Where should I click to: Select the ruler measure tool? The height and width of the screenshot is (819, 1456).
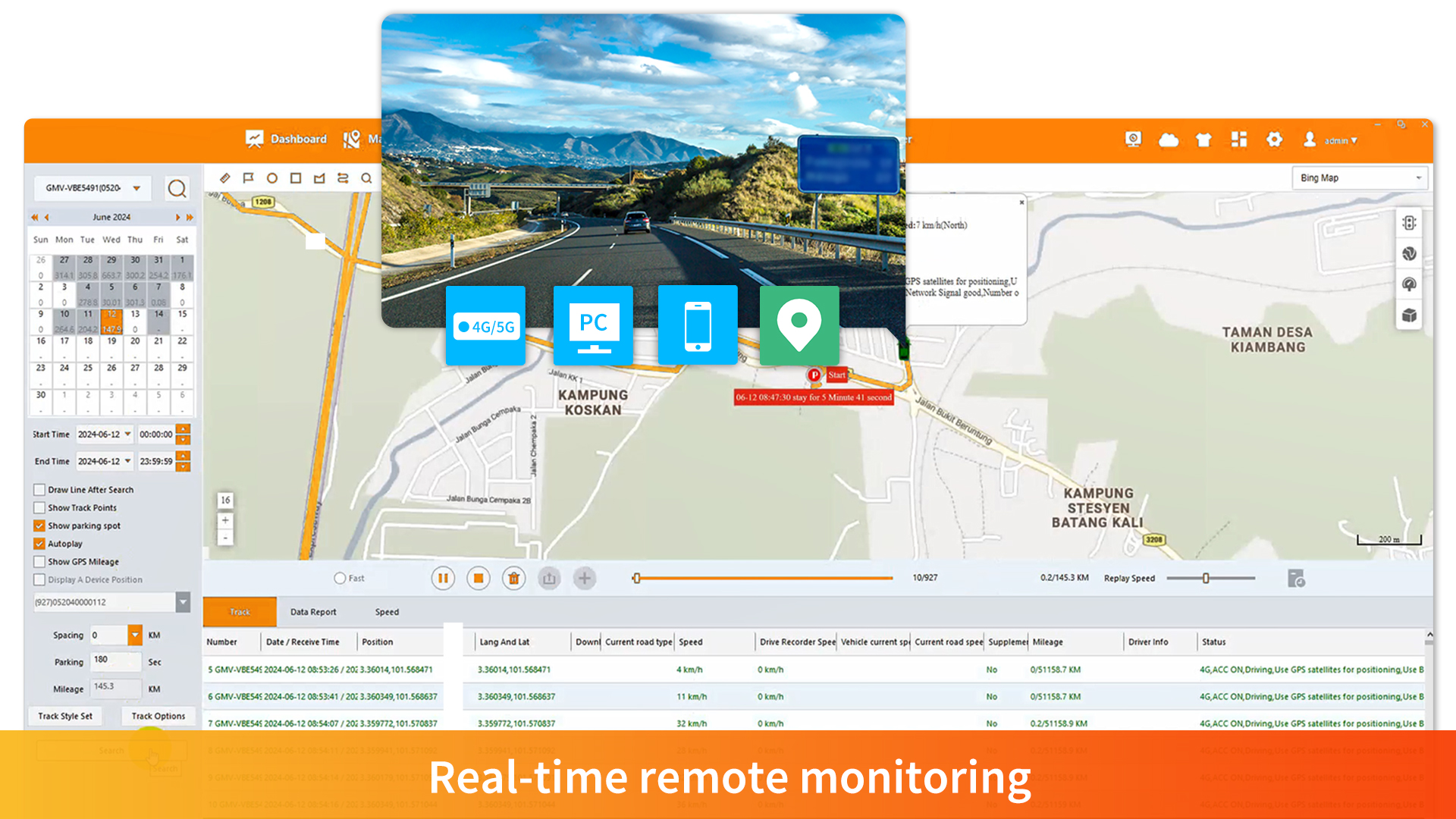click(224, 178)
